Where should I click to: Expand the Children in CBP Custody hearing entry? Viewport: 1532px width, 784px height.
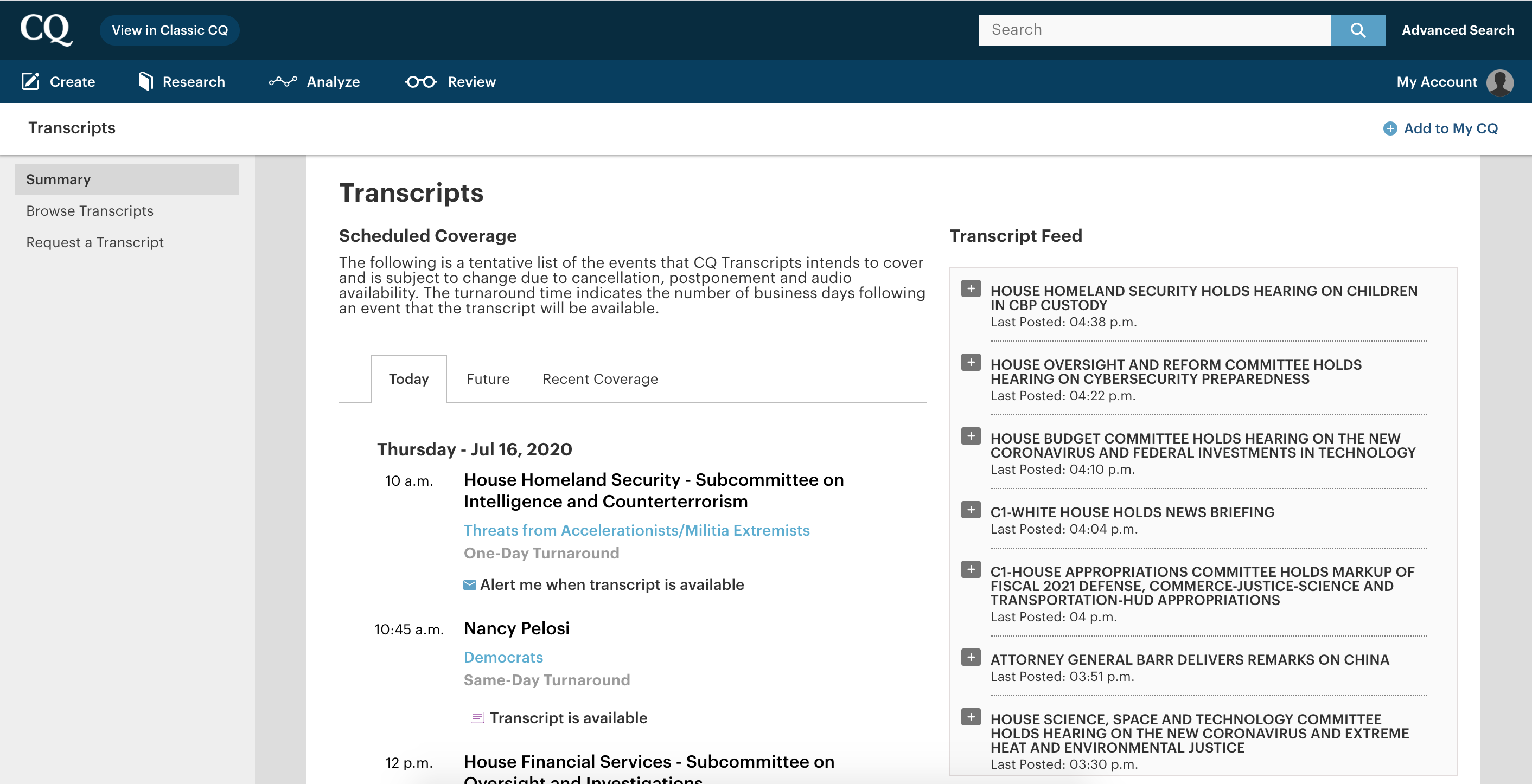pyautogui.click(x=971, y=289)
